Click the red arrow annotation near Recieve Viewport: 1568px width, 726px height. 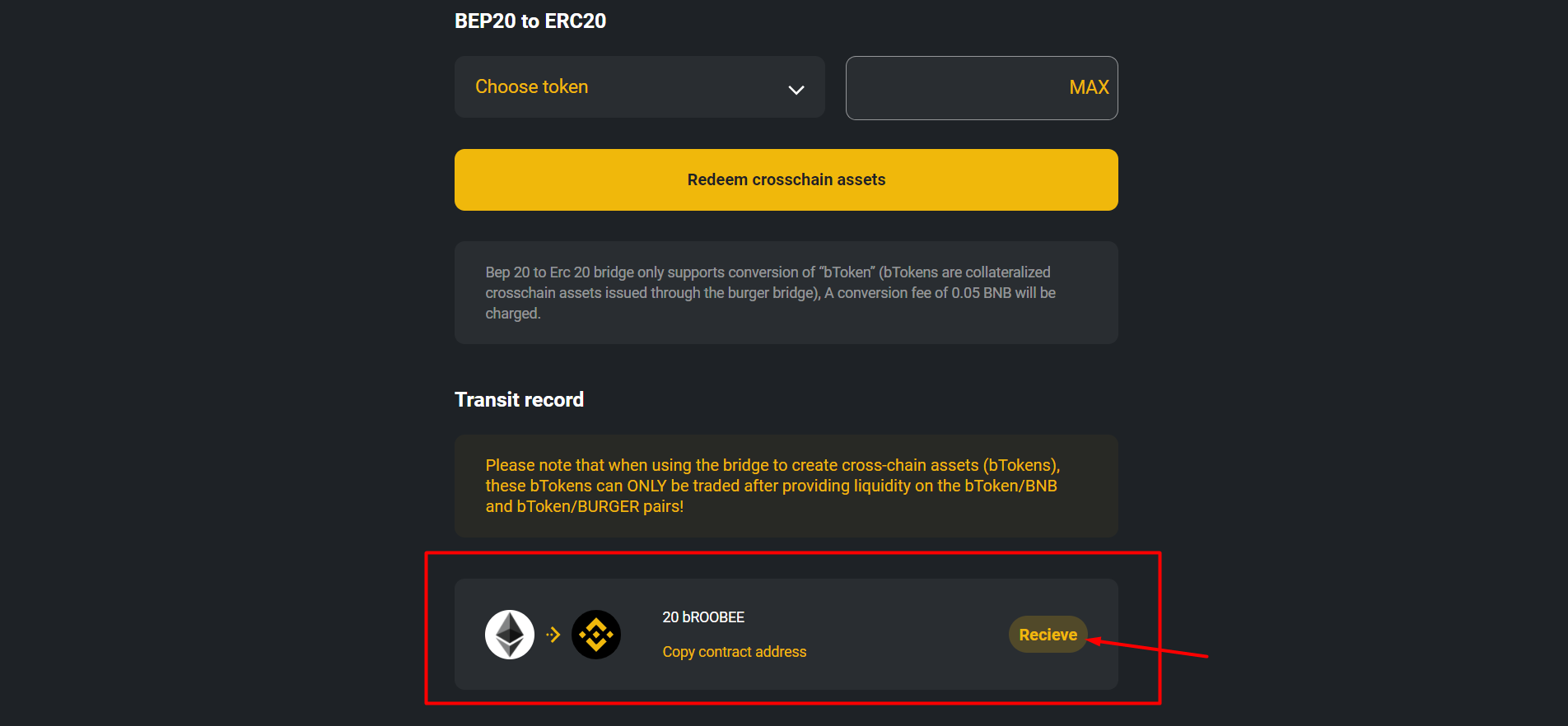1148,648
